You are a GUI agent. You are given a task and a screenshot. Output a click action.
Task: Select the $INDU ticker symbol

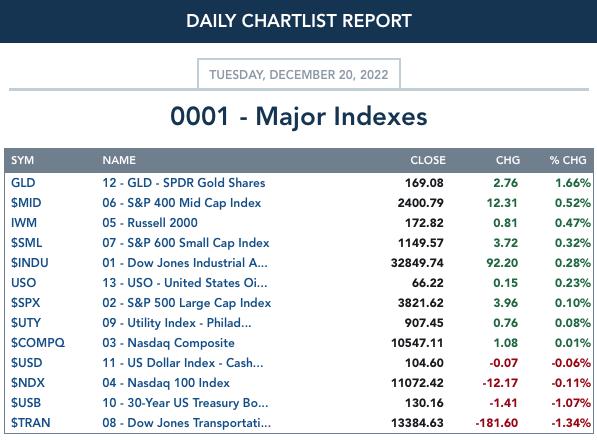click(x=30, y=263)
